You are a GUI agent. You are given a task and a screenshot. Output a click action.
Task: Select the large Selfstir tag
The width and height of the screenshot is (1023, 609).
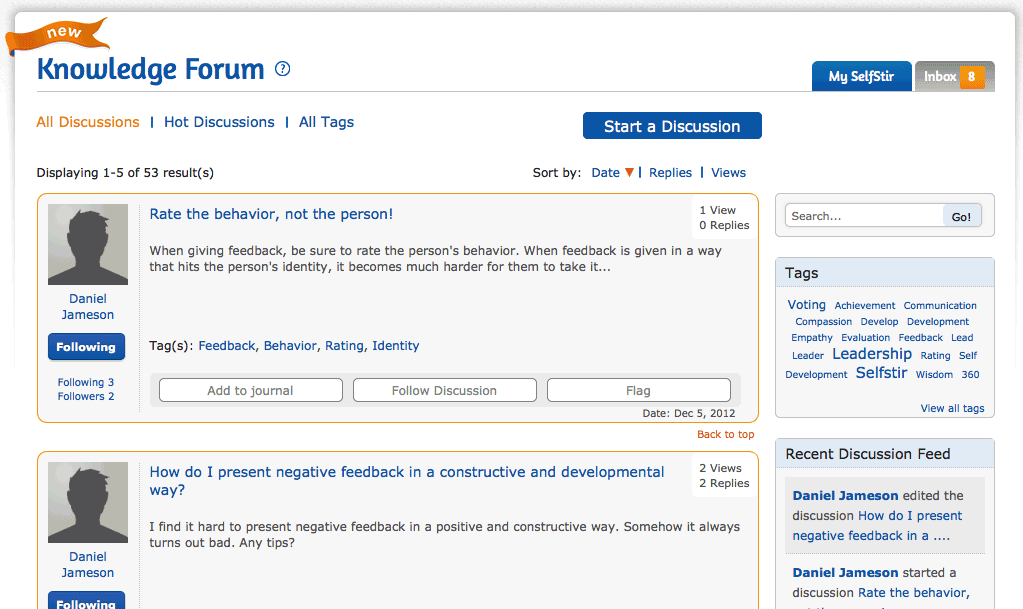(x=881, y=373)
